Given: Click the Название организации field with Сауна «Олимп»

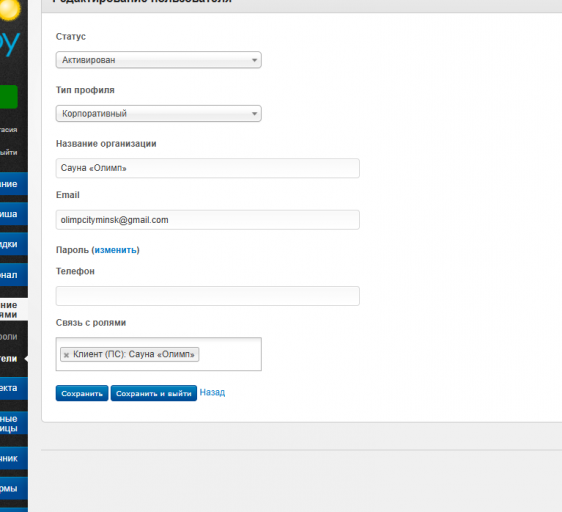Looking at the screenshot, I should pyautogui.click(x=208, y=168).
